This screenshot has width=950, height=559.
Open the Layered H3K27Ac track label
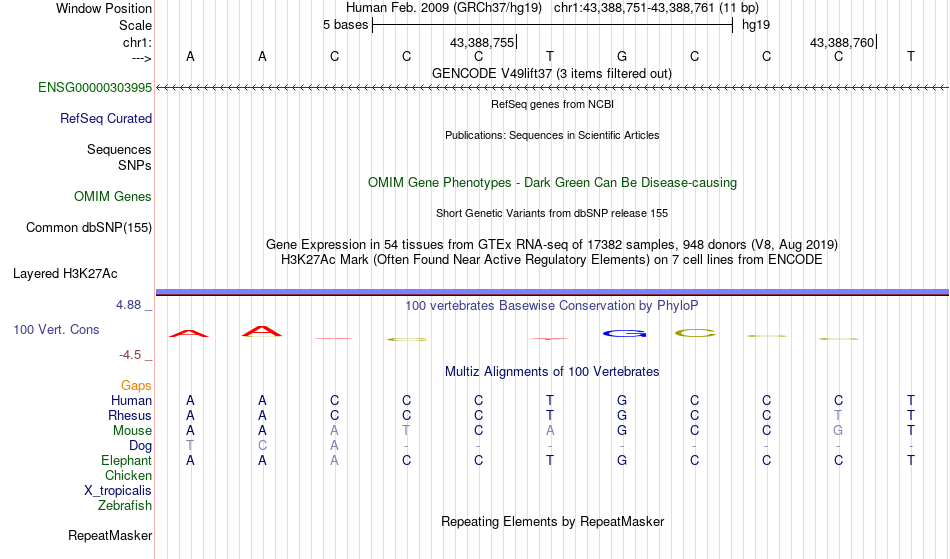pos(65,274)
